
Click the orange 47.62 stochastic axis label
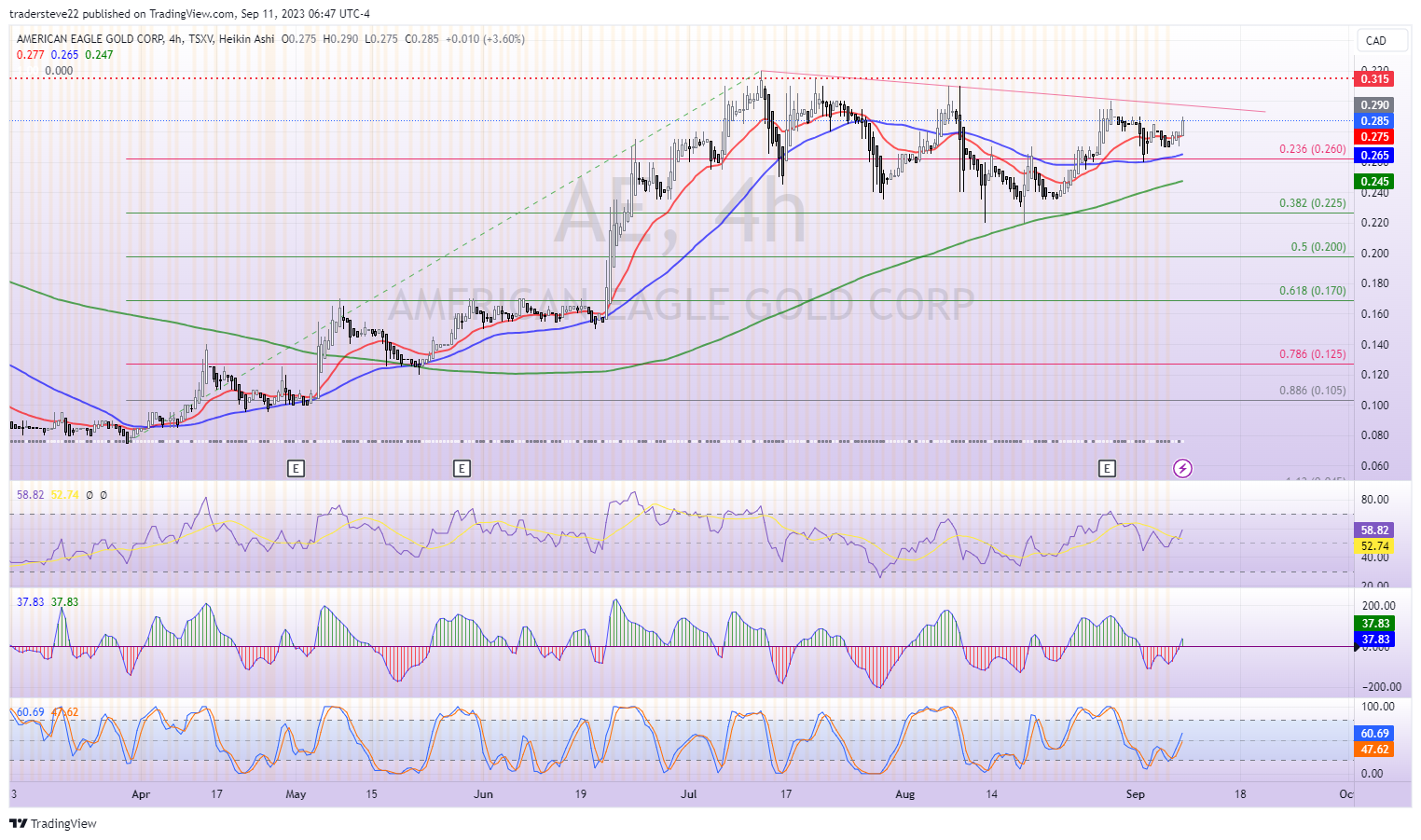1374,750
